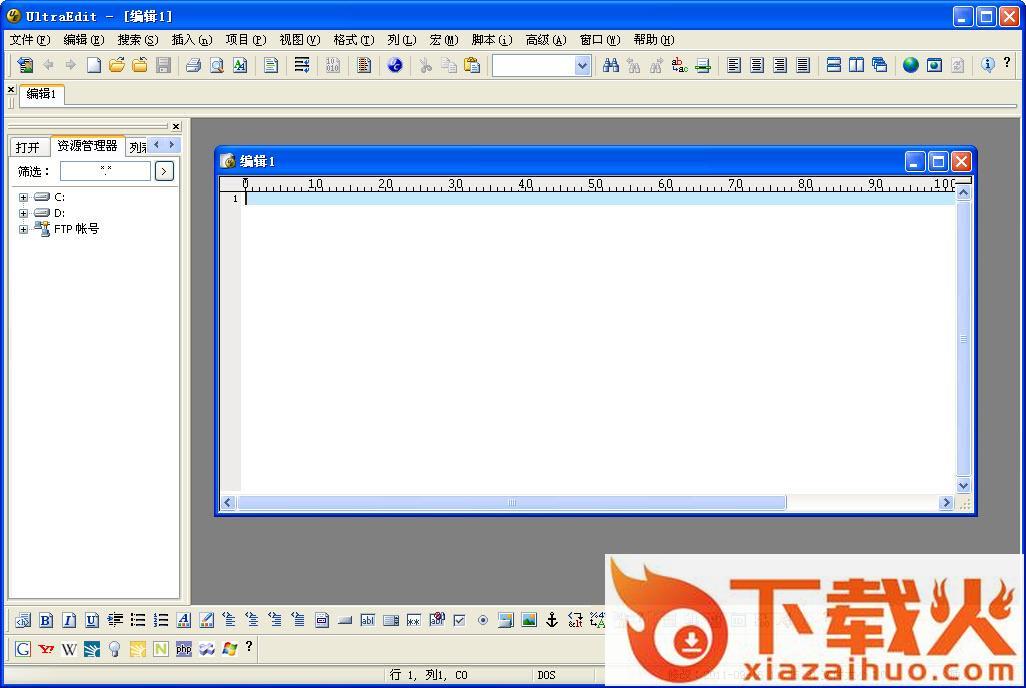Click the 筛选 filter input field
The image size is (1026, 688).
coord(105,171)
